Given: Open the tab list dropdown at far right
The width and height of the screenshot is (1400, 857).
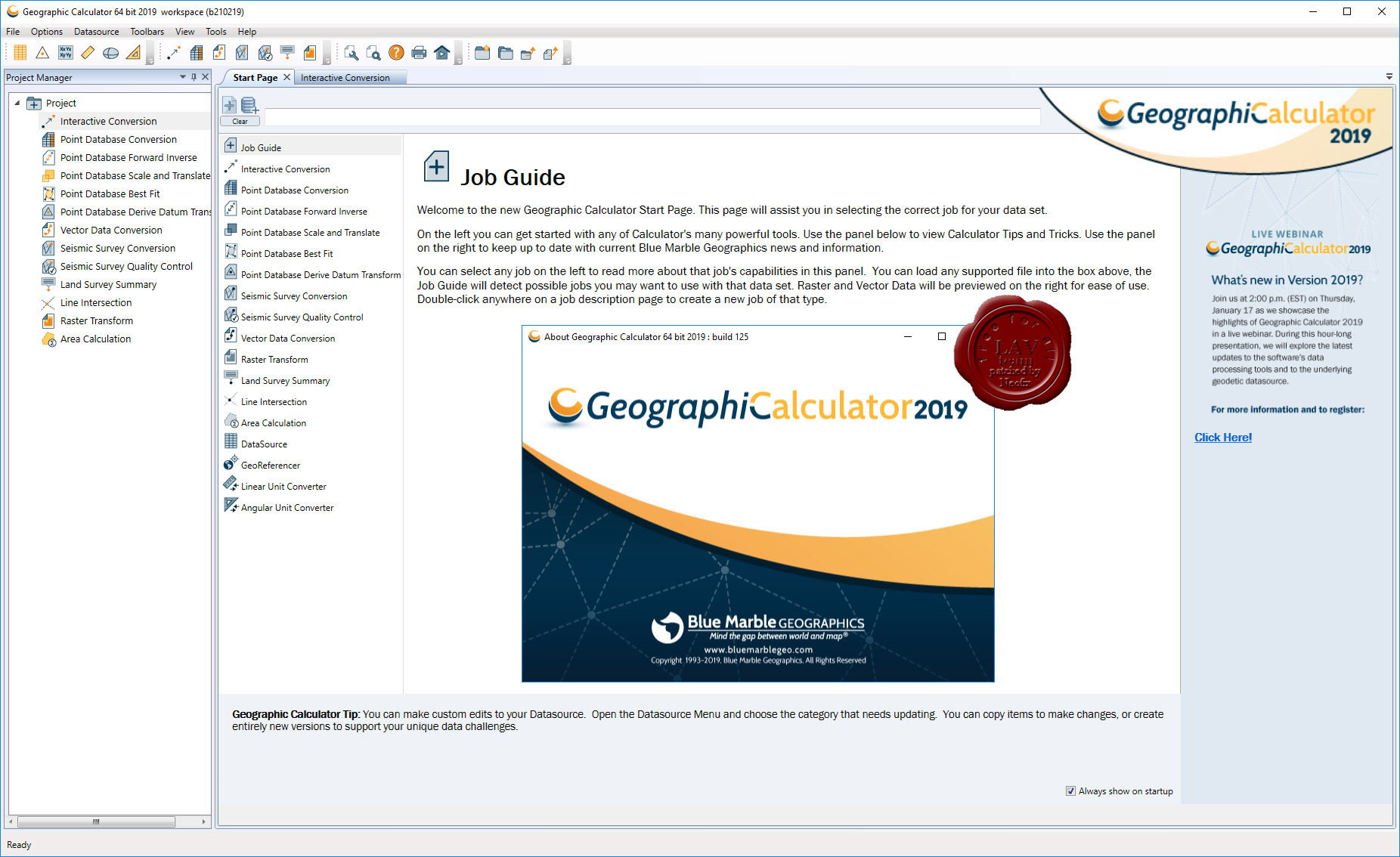Looking at the screenshot, I should tap(1389, 76).
